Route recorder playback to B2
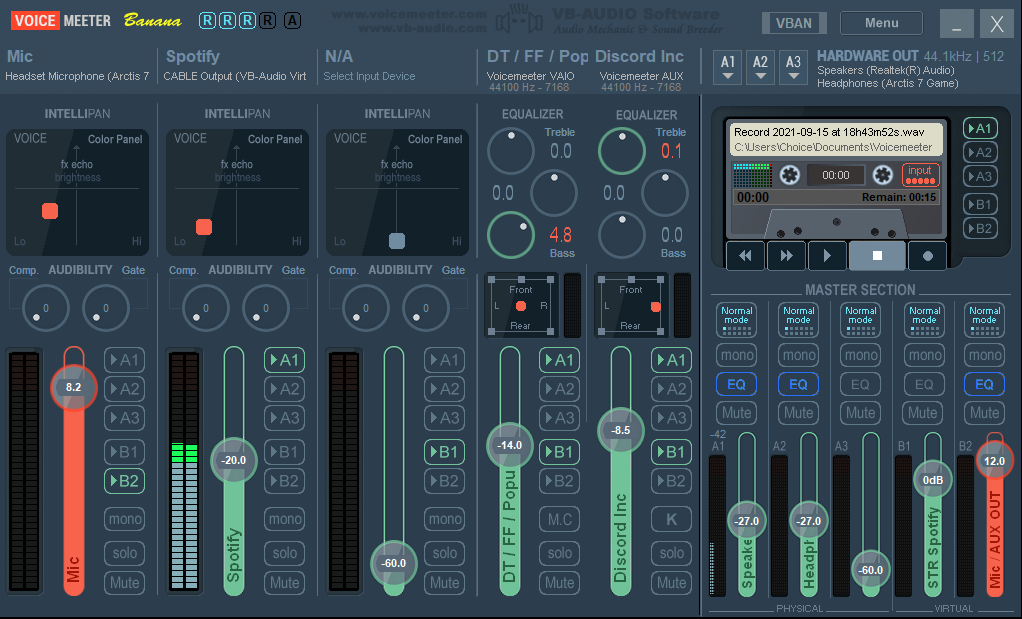1022x619 pixels. 980,229
